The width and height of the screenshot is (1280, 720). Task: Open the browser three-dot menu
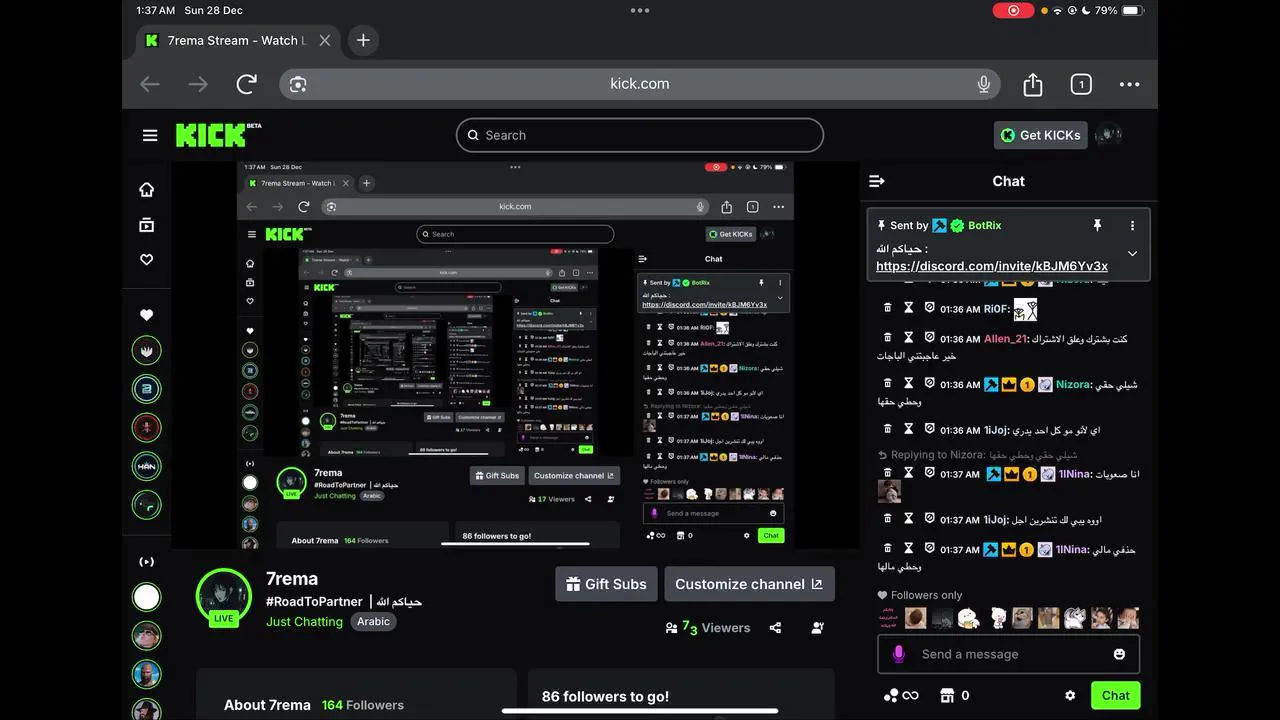pyautogui.click(x=1129, y=84)
